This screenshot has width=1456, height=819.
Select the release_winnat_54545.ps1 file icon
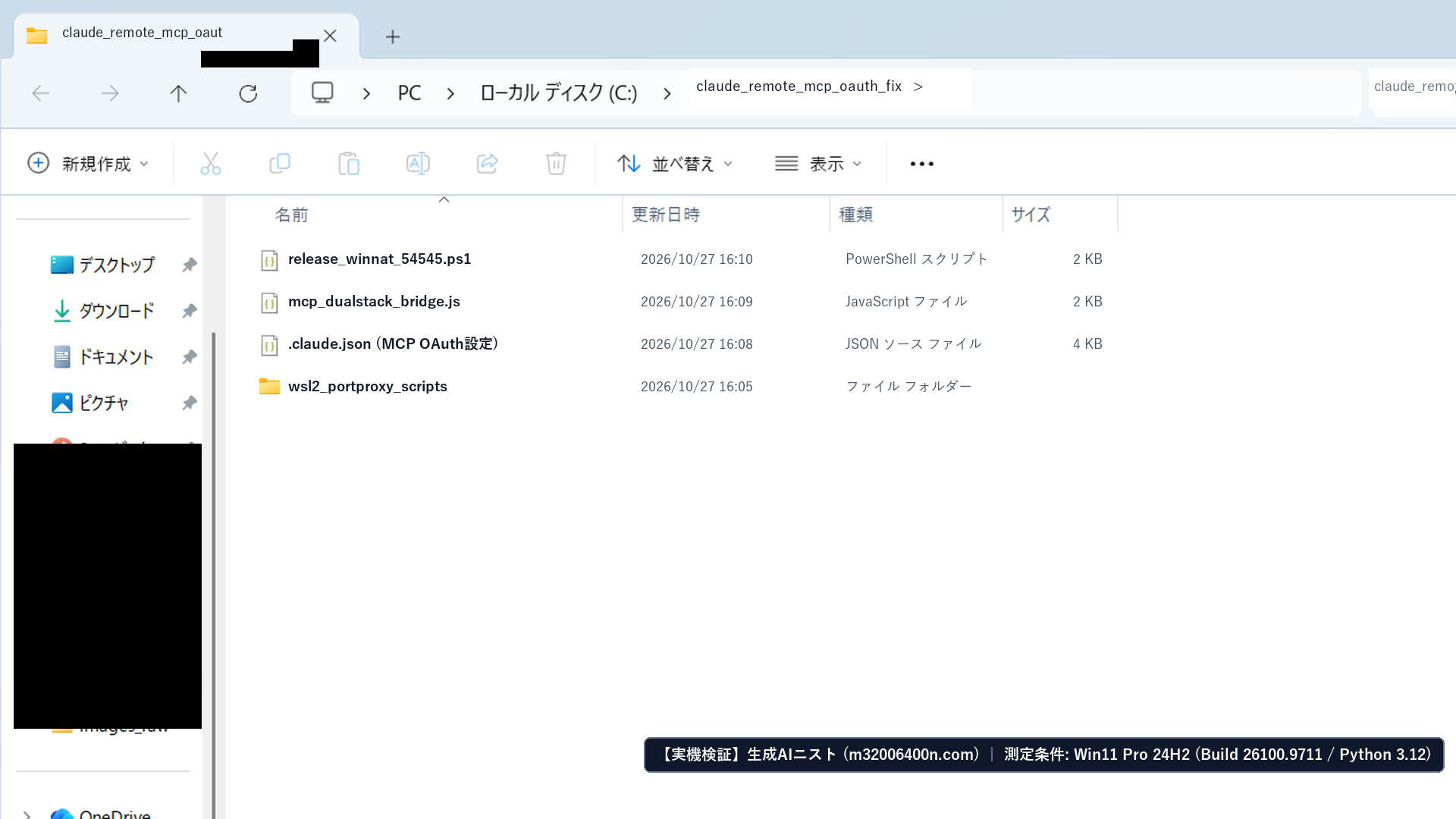pyautogui.click(x=269, y=260)
